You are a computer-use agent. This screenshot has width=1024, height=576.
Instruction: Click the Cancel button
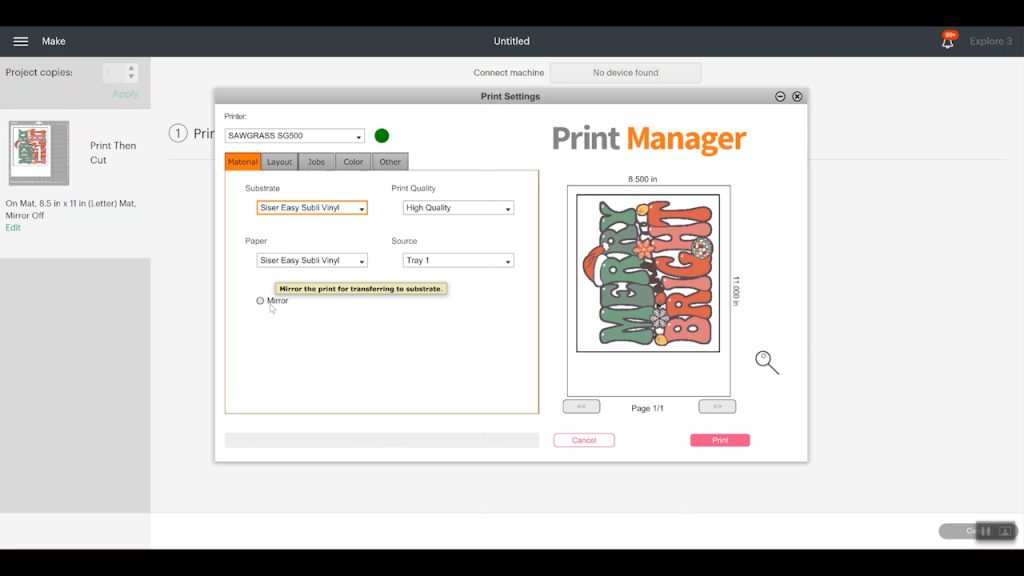coord(584,440)
